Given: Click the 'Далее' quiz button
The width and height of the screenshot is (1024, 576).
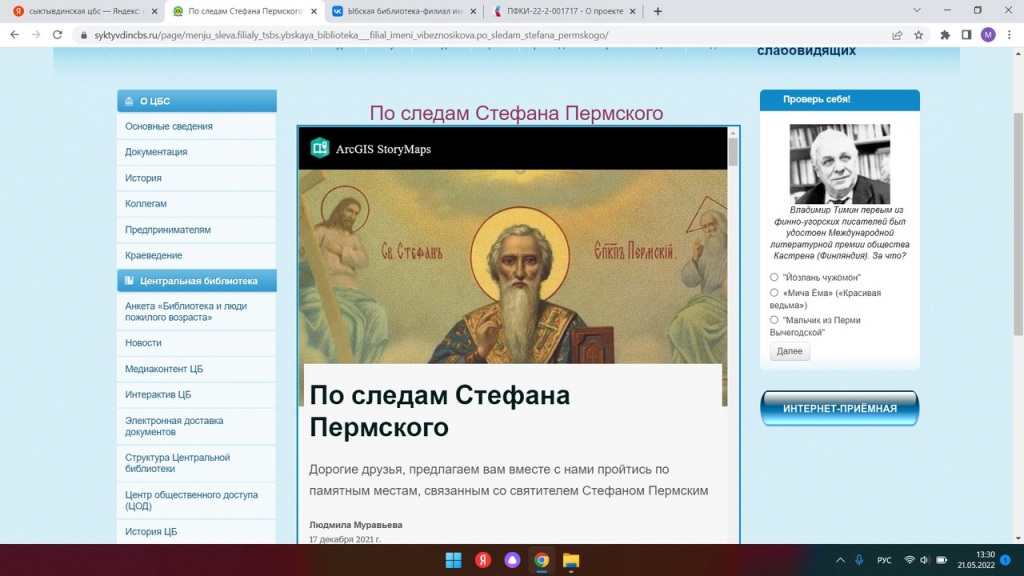Looking at the screenshot, I should [790, 351].
